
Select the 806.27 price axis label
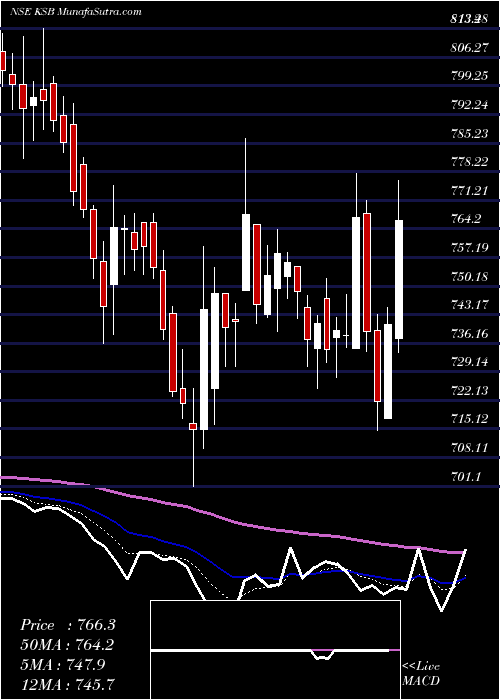469,47
